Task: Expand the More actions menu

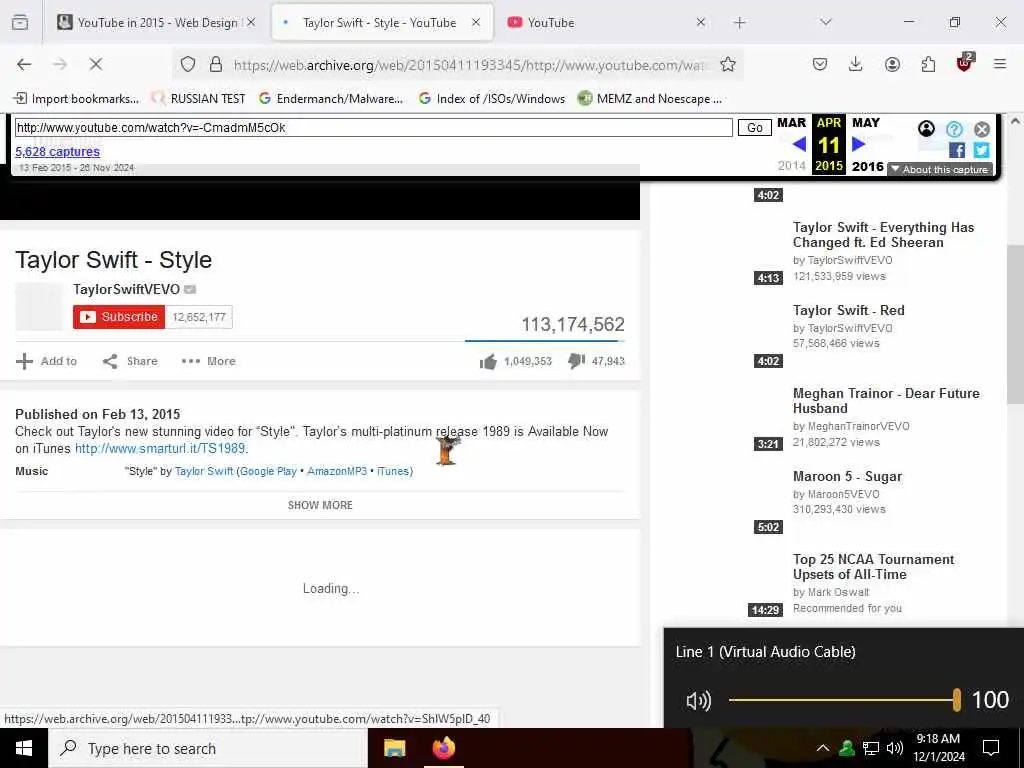Action: (208, 361)
